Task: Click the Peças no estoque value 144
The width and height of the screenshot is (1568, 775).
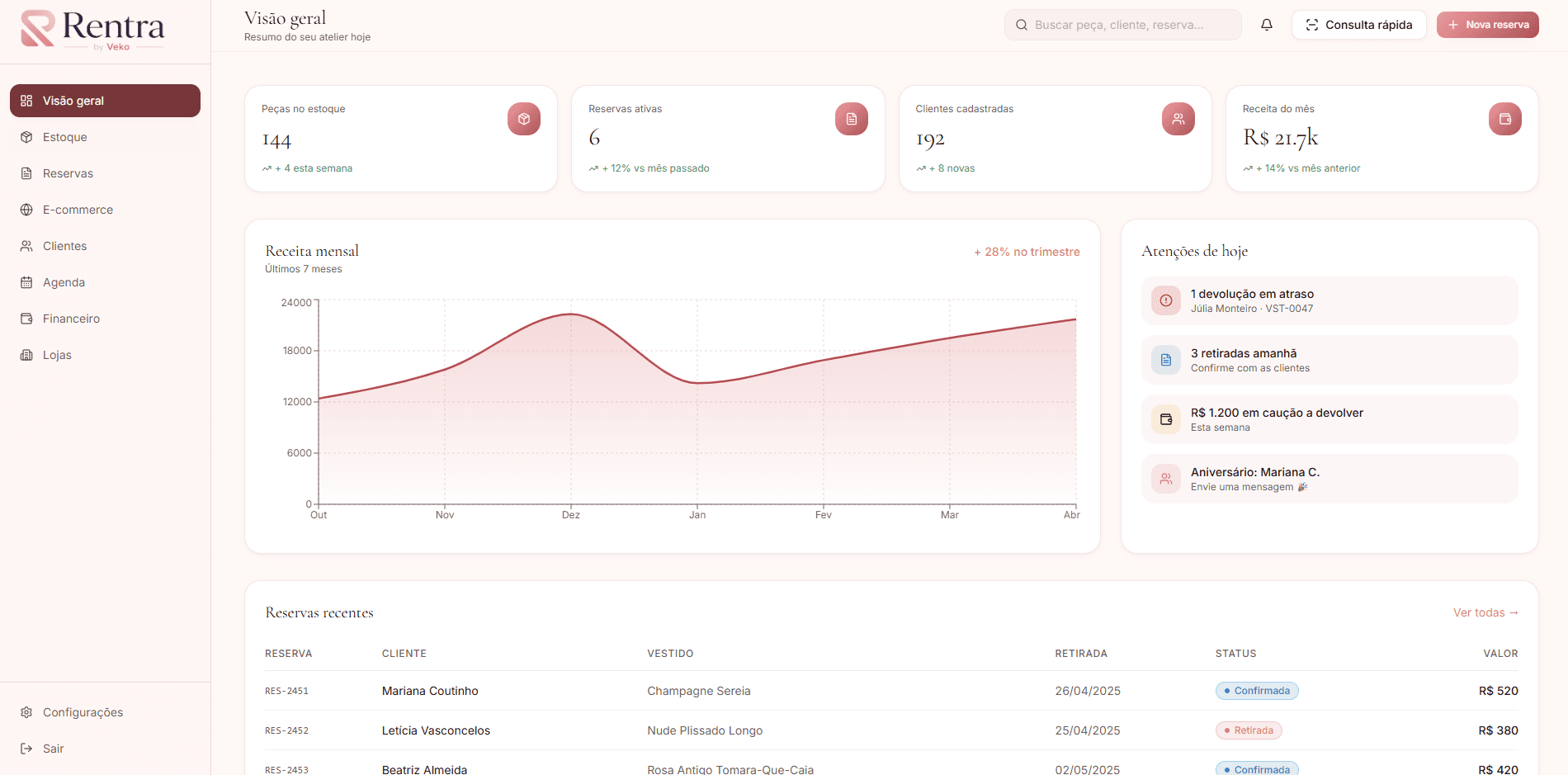Action: (x=276, y=140)
